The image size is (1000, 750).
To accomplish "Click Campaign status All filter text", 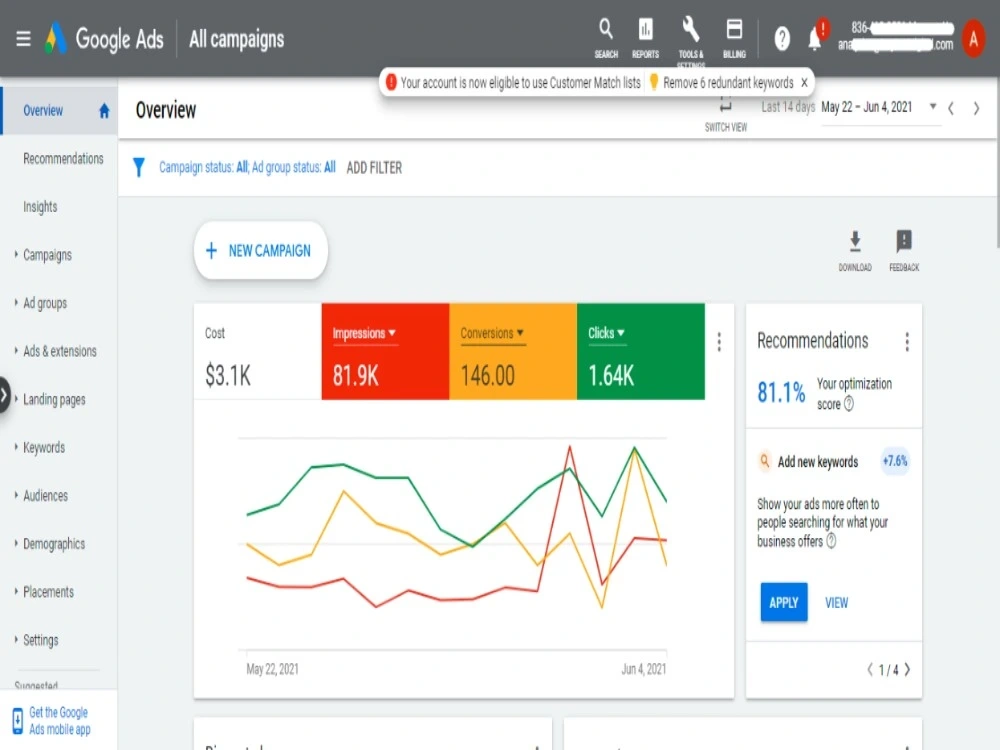I will pos(203,167).
